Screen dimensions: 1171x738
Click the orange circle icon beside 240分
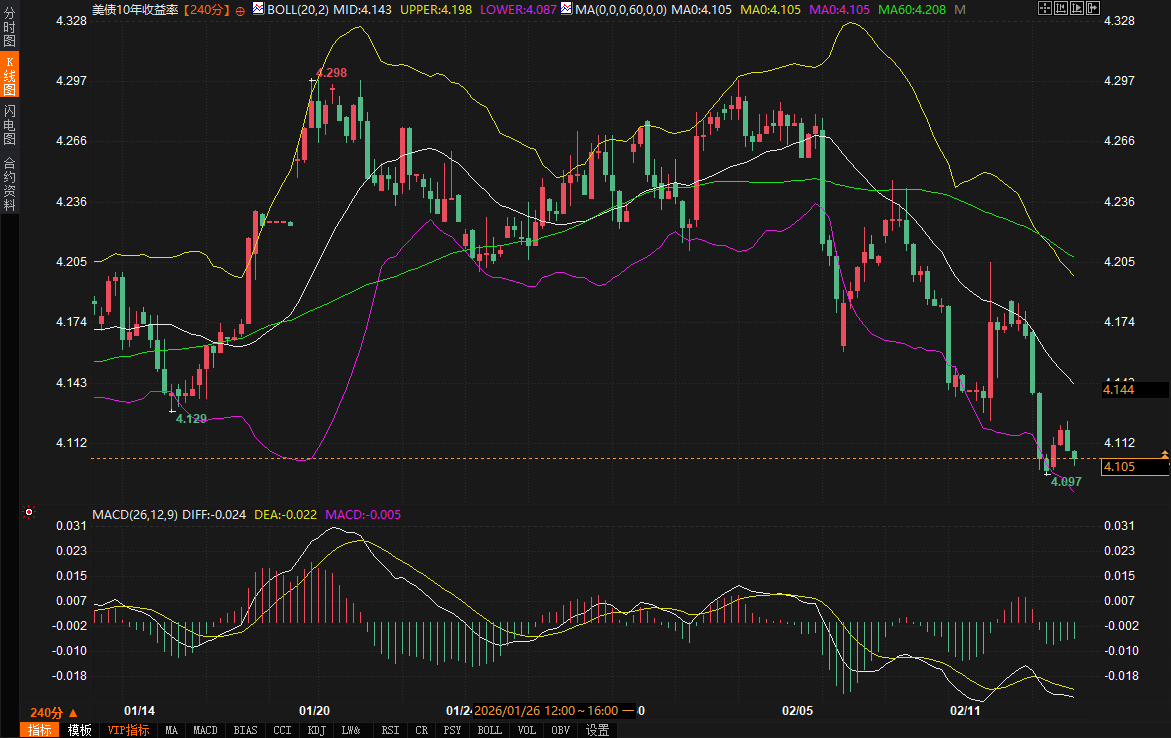pos(240,10)
